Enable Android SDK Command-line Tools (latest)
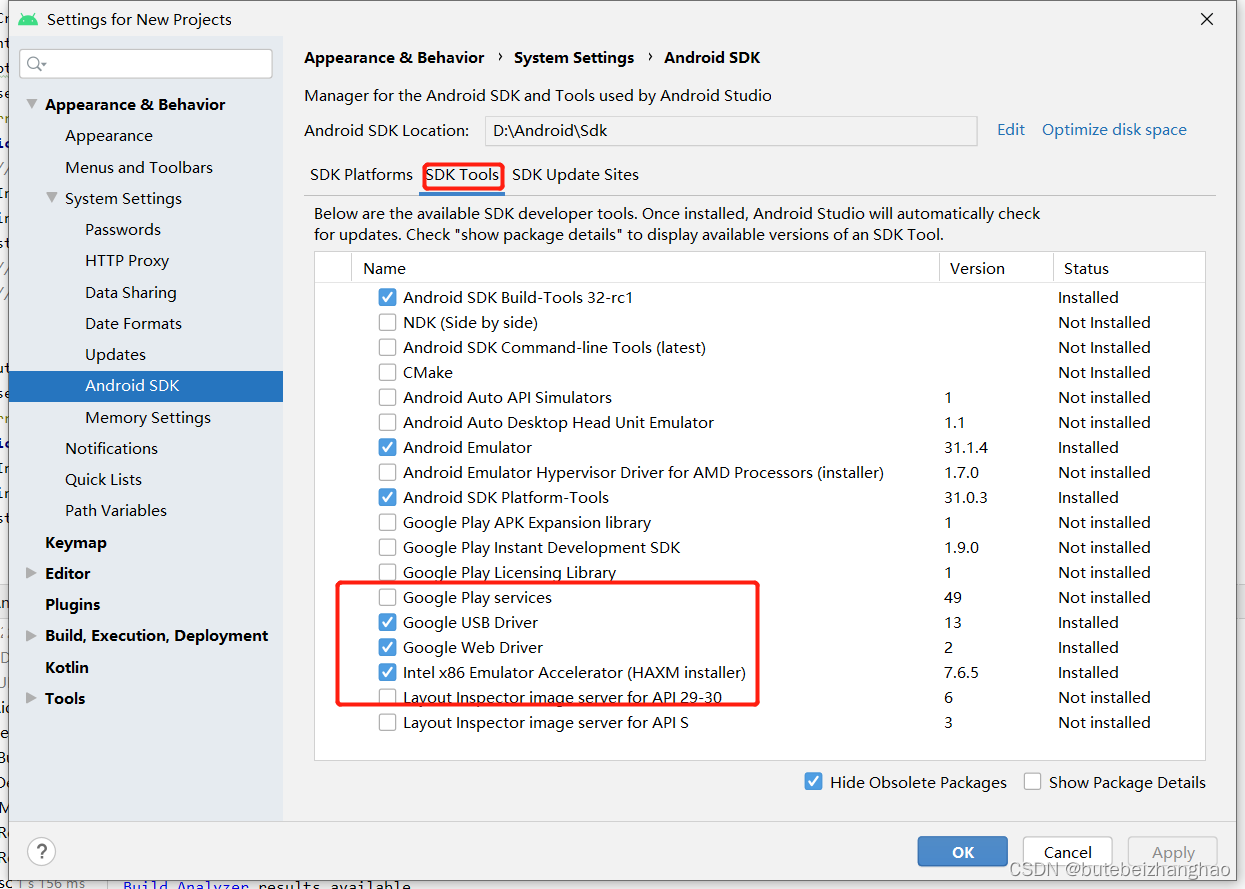The image size is (1245, 889). pos(387,347)
